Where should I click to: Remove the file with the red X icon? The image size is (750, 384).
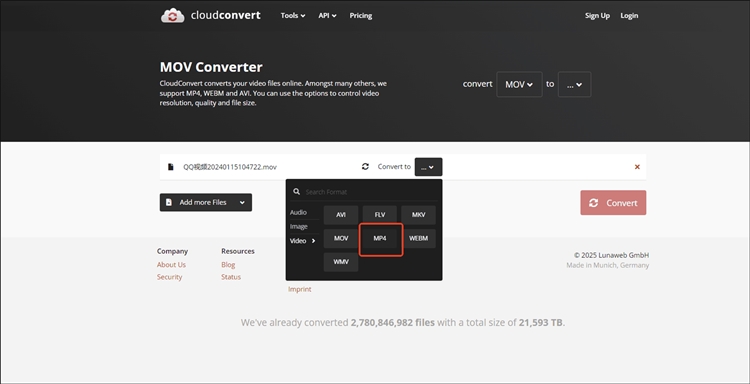coord(637,167)
